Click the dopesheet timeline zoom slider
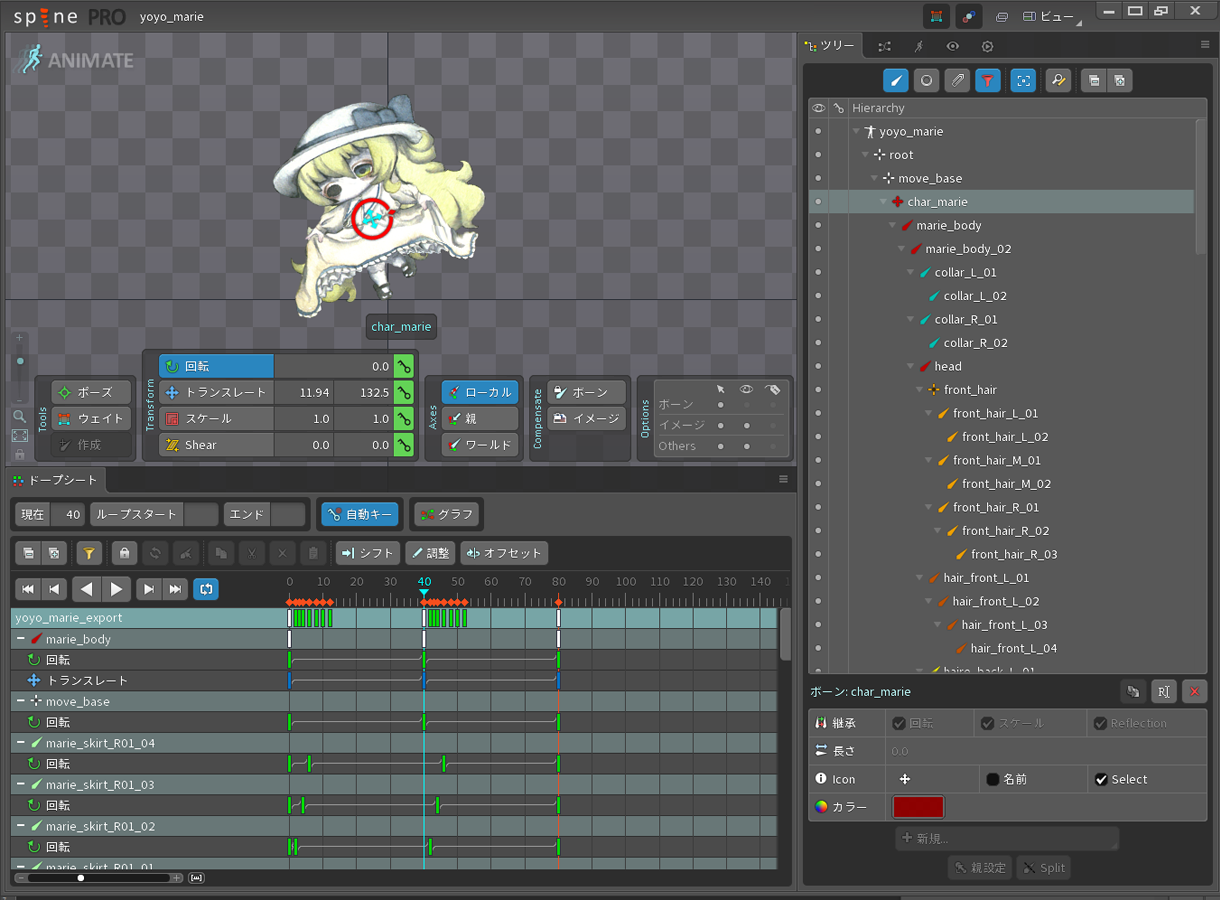The height and width of the screenshot is (900, 1220). (x=99, y=878)
